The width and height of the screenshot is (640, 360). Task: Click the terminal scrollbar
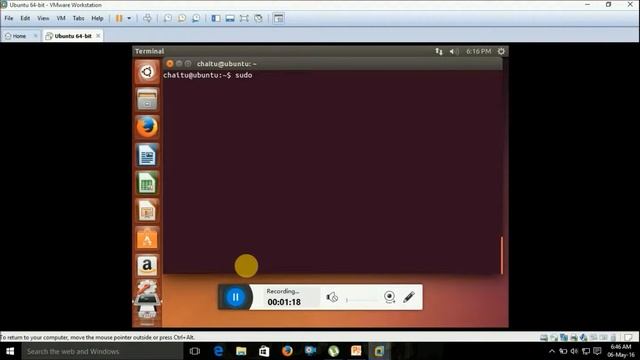tap(502, 255)
